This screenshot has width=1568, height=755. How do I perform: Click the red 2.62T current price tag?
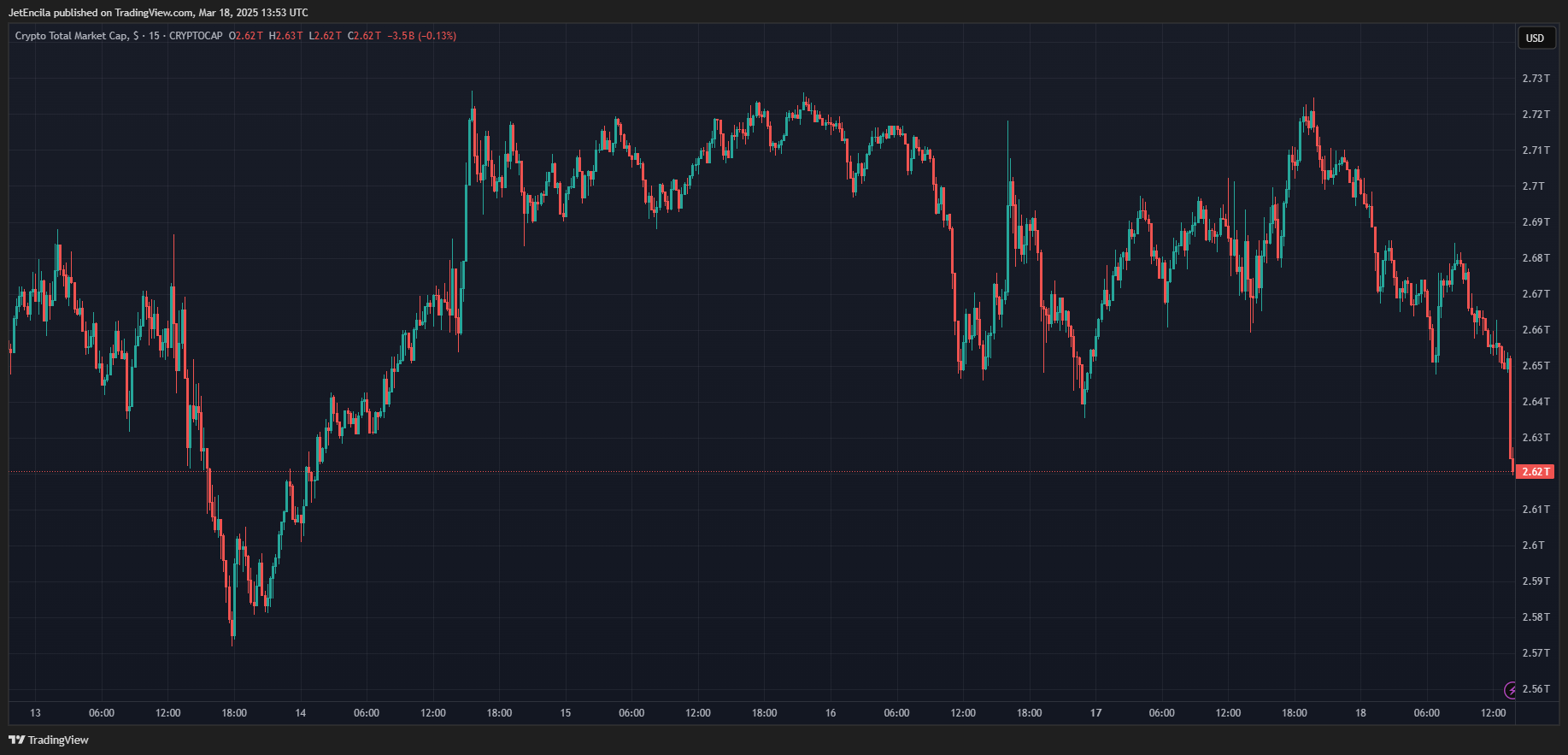(x=1535, y=472)
